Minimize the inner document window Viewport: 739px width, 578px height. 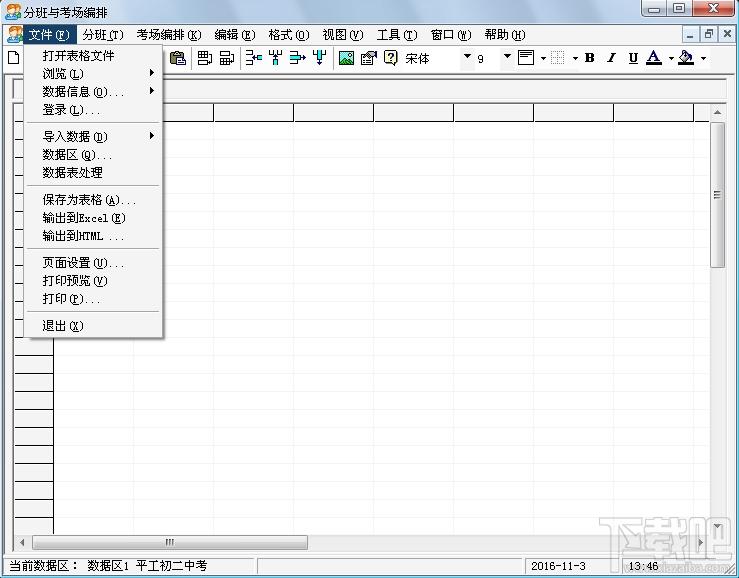[690, 34]
